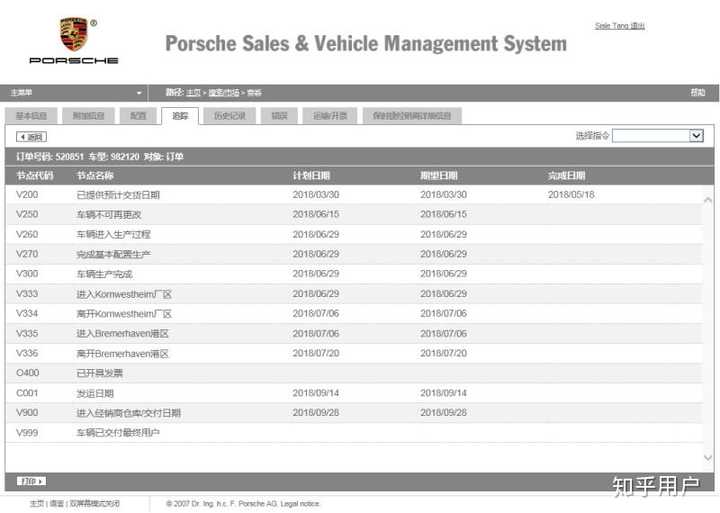The height and width of the screenshot is (513, 720).
Task: Select the 追踪 tracking tab
Action: tap(180, 116)
